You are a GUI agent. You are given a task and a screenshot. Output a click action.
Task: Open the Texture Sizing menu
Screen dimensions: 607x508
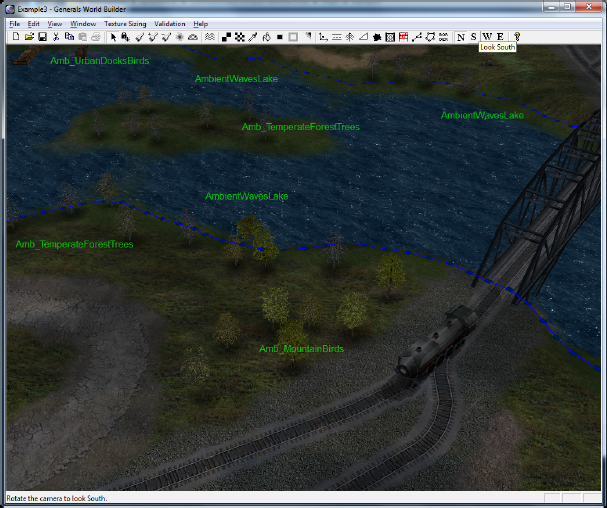(x=125, y=24)
